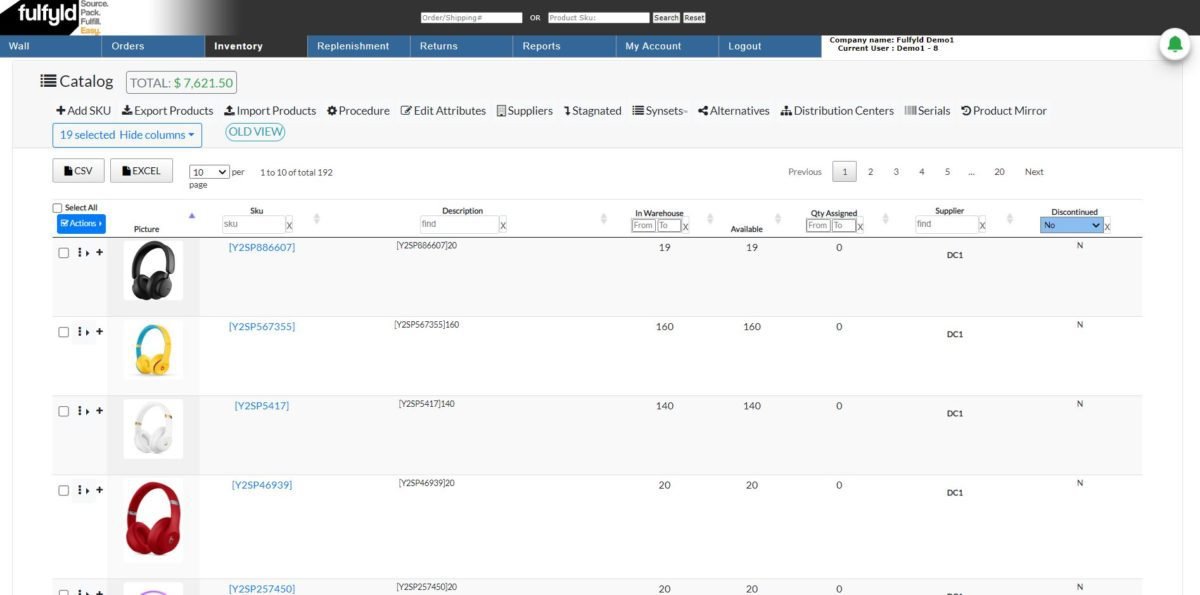
Task: Open the rows per page dropdown
Action: (209, 172)
